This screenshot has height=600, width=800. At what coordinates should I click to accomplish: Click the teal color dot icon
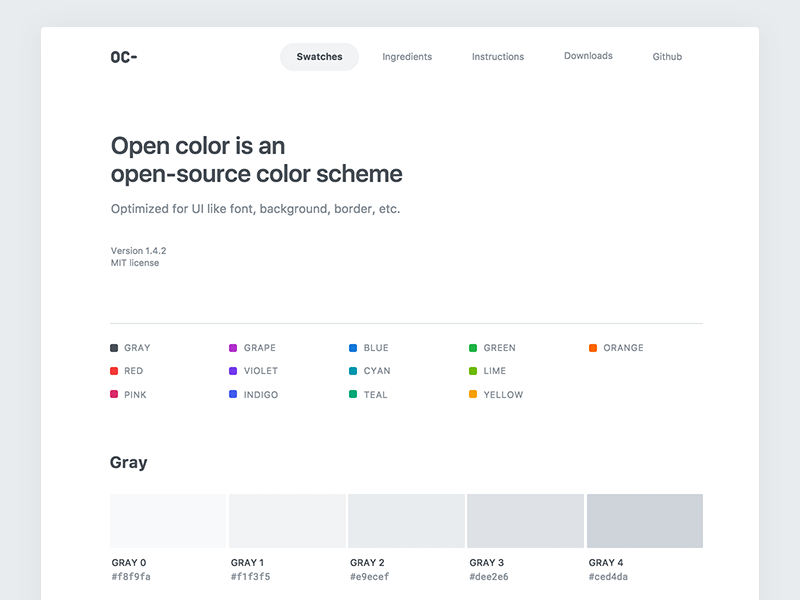(353, 395)
